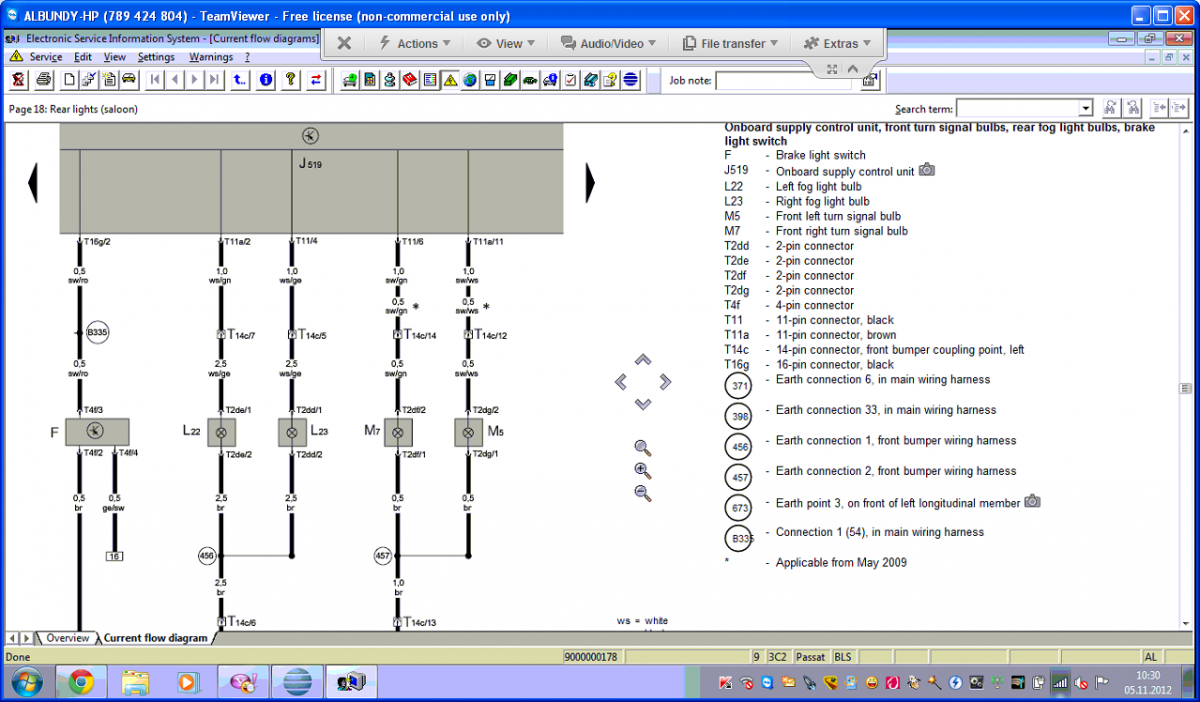Expand the TeamViewer Actions dropdown
The image size is (1200, 702).
(x=414, y=43)
